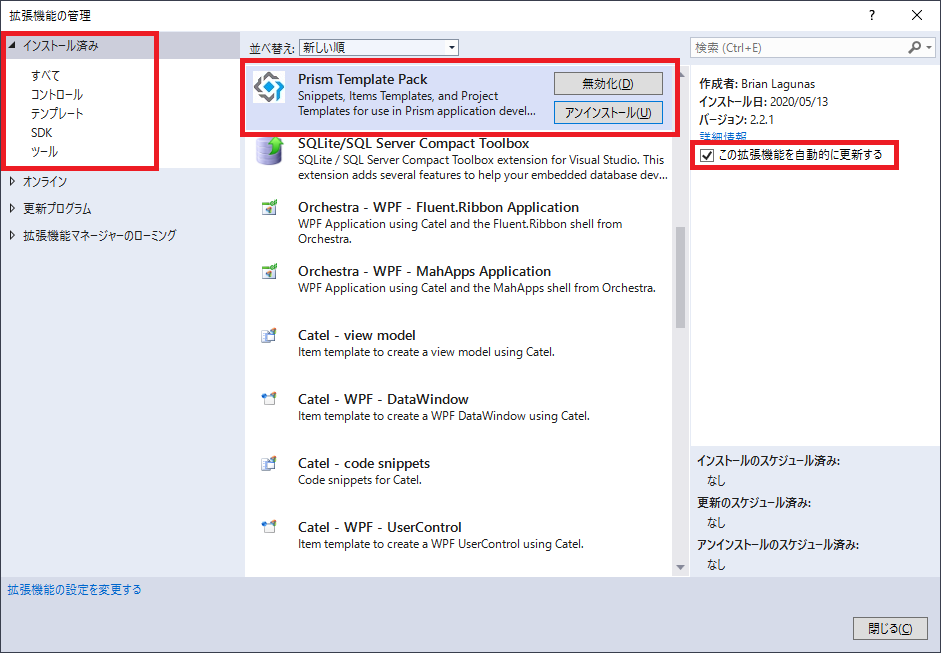Select Catel - WPF - UserControl title
This screenshot has height=653, width=941.
tap(379, 527)
